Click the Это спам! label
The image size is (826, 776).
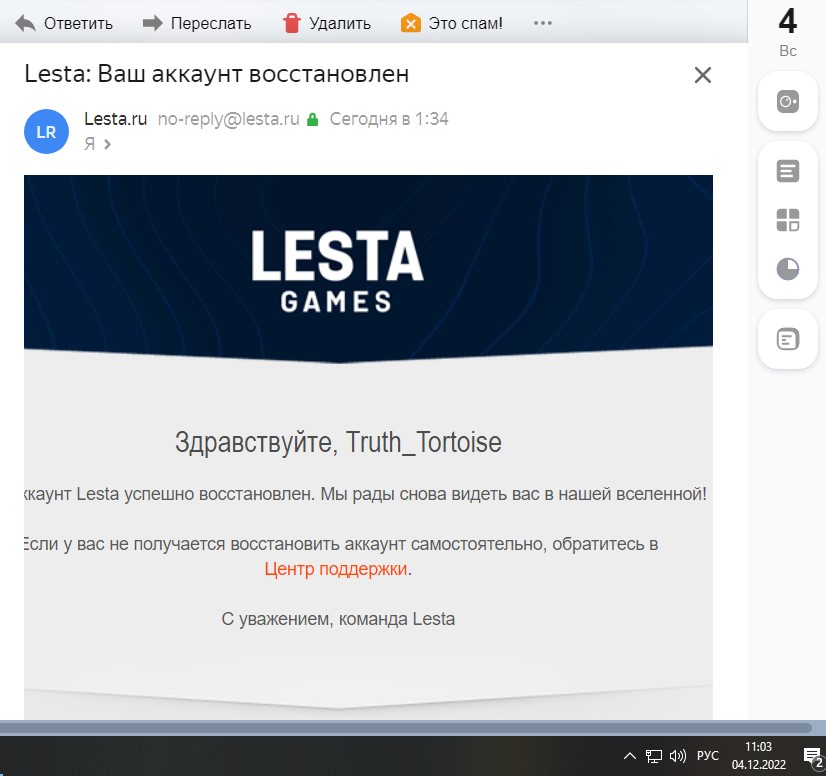(465, 23)
